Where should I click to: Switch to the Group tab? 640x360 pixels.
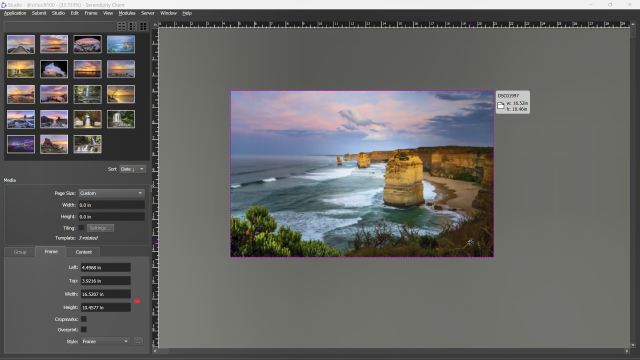(x=20, y=252)
